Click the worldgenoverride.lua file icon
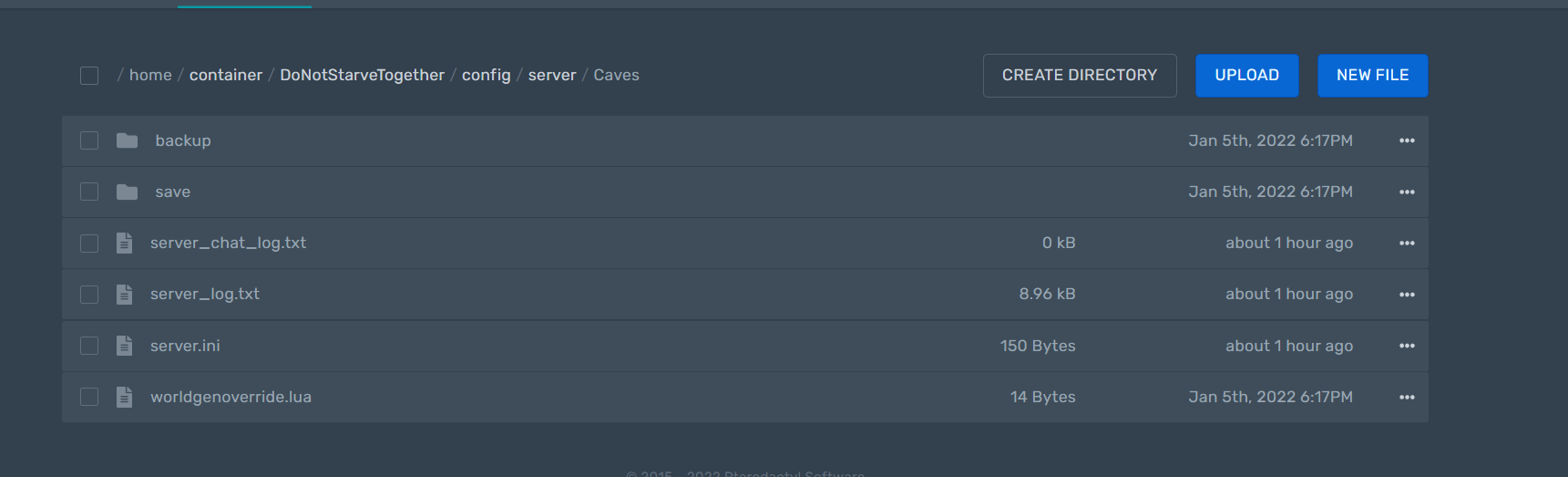1568x477 pixels. [125, 397]
